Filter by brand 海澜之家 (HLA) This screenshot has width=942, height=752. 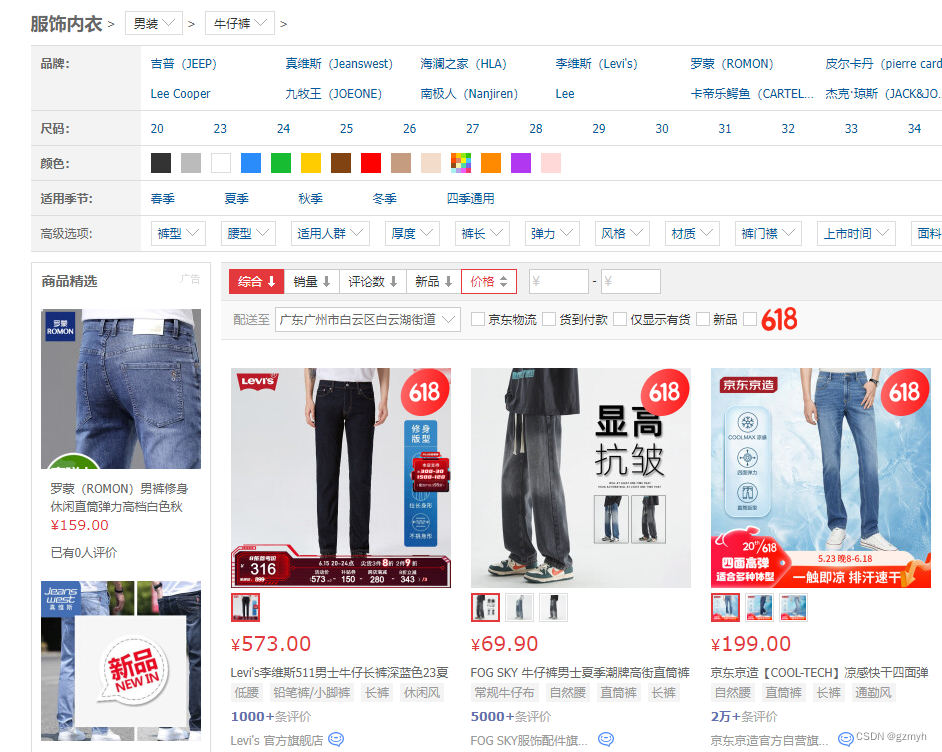[x=464, y=64]
